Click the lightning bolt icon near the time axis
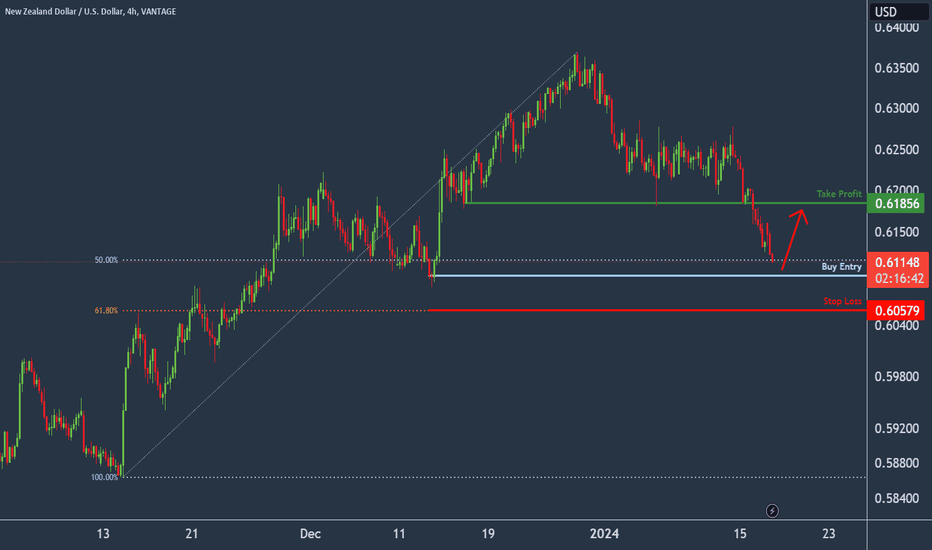The image size is (932, 550). click(x=772, y=511)
